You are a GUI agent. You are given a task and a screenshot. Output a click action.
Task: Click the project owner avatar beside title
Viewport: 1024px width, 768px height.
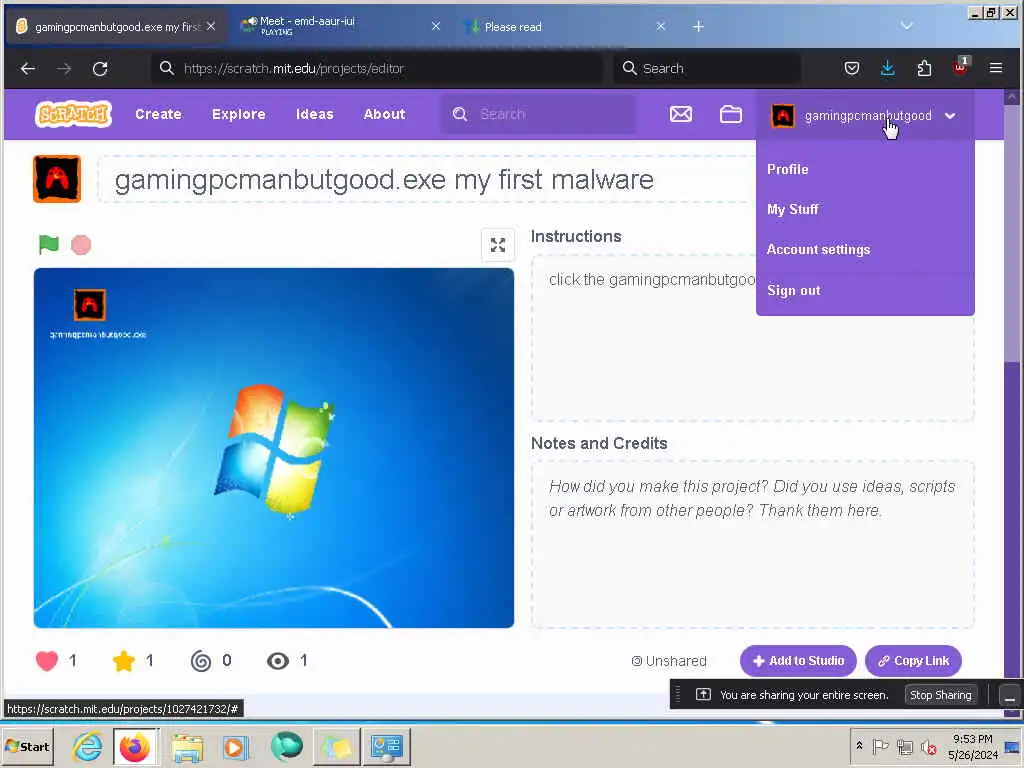click(x=57, y=179)
